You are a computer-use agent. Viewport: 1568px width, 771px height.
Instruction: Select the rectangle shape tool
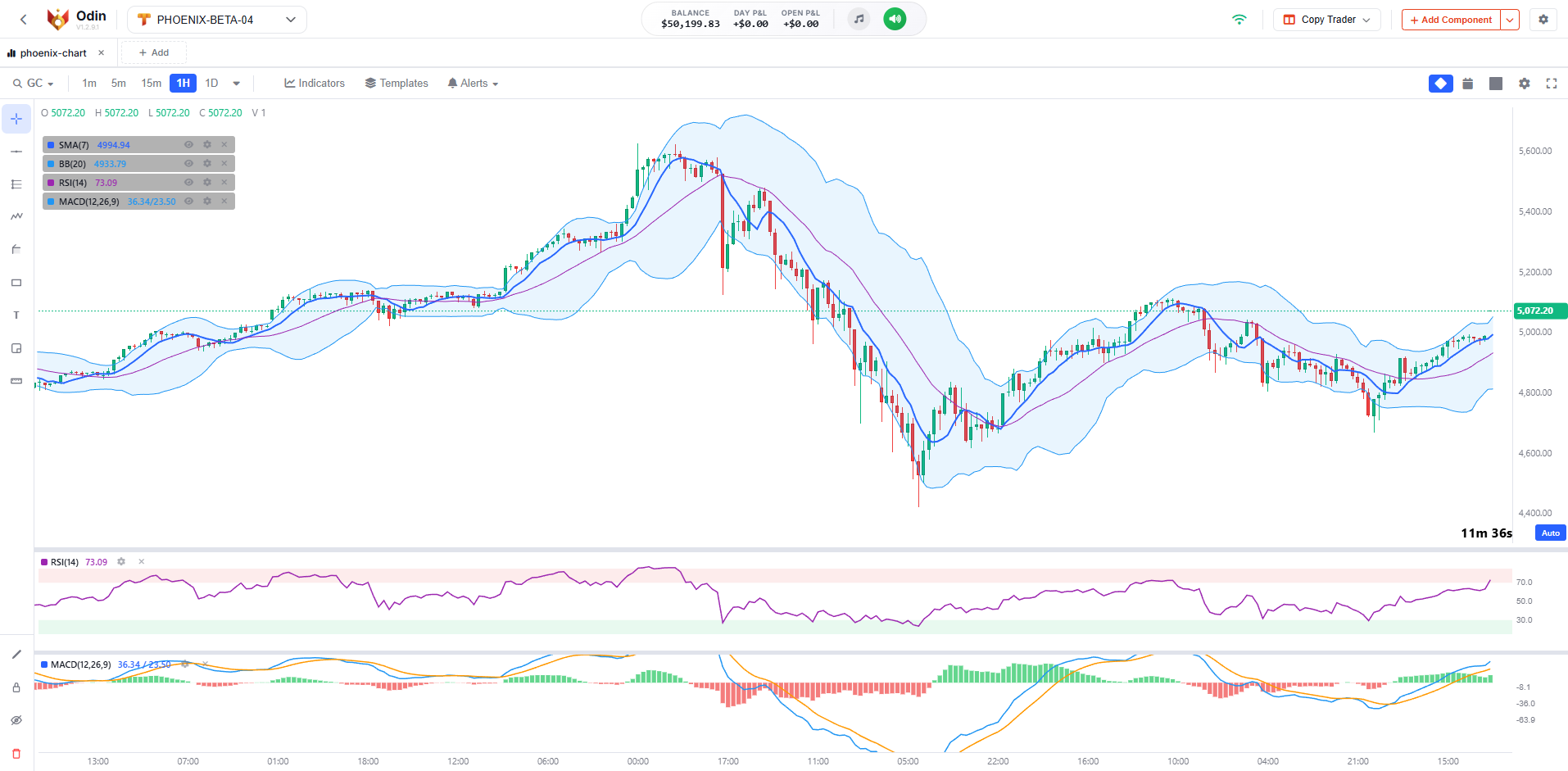pos(16,283)
